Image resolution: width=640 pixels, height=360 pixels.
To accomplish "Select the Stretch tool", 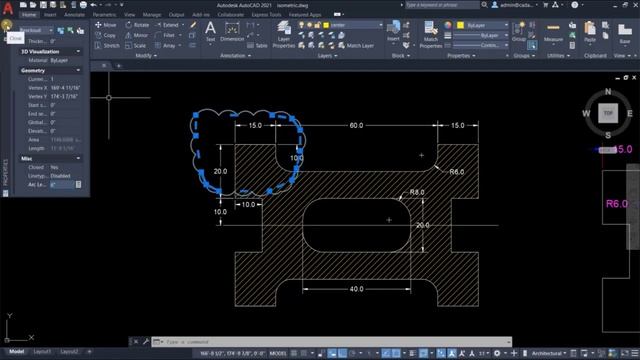I will pyautogui.click(x=107, y=46).
